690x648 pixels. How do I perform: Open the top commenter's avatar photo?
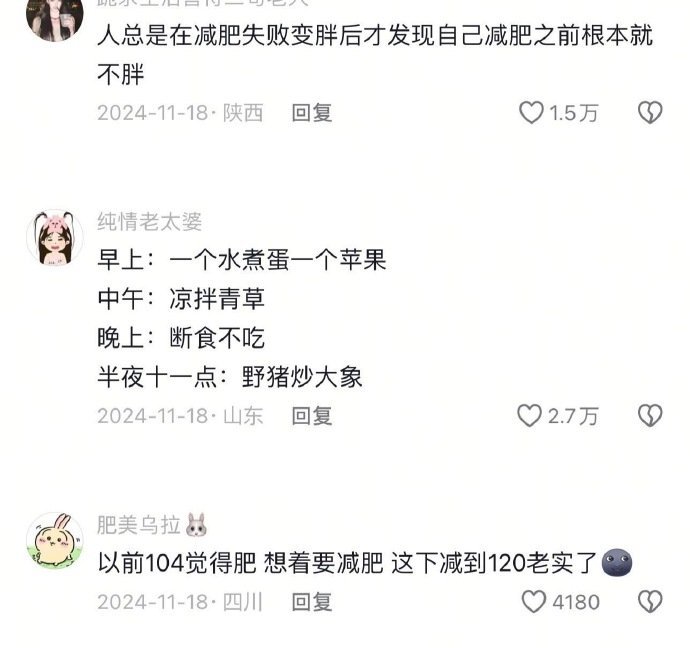point(55,18)
